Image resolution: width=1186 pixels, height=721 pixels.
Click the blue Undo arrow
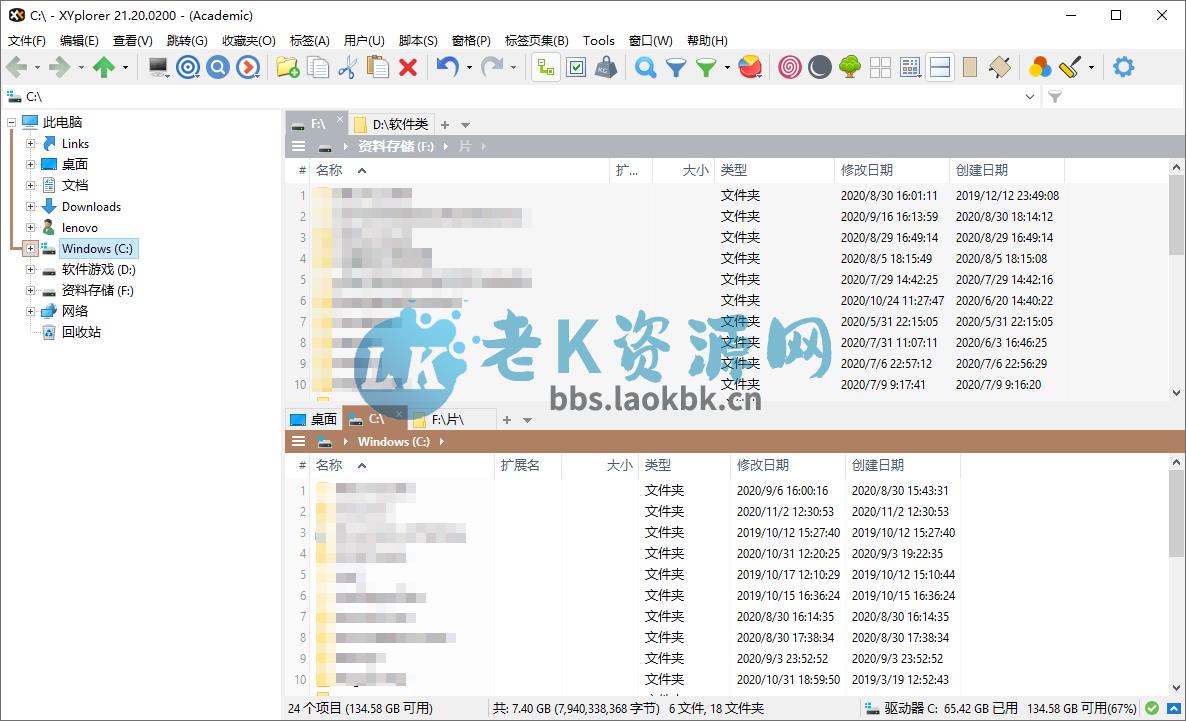pos(448,67)
